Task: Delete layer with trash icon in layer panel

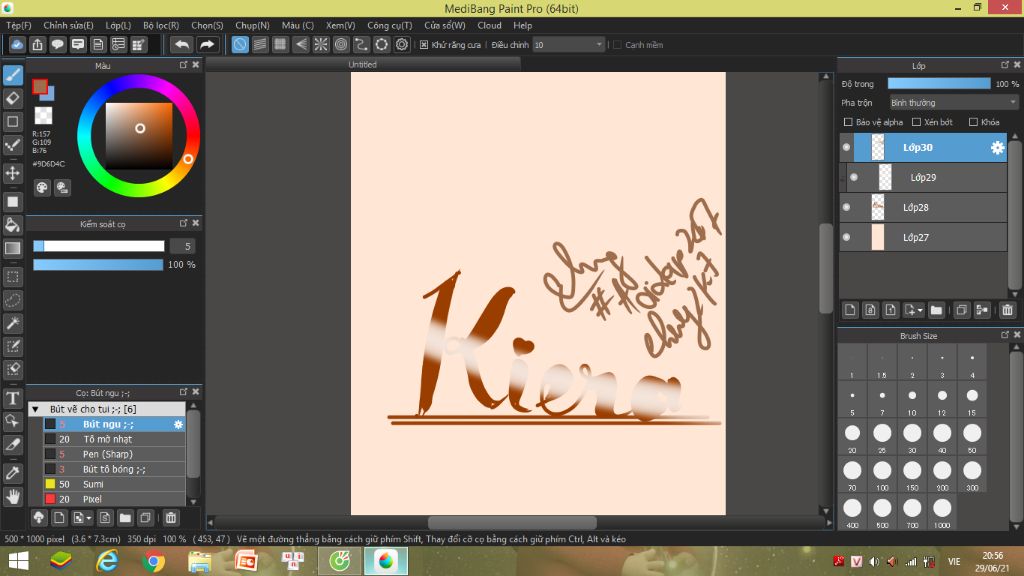Action: coord(1008,310)
